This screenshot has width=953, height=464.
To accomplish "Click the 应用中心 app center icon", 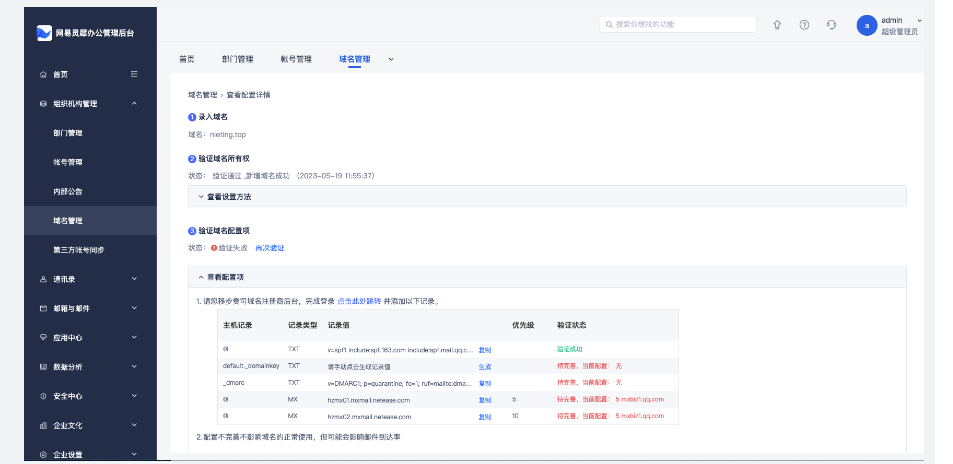I will pos(43,338).
